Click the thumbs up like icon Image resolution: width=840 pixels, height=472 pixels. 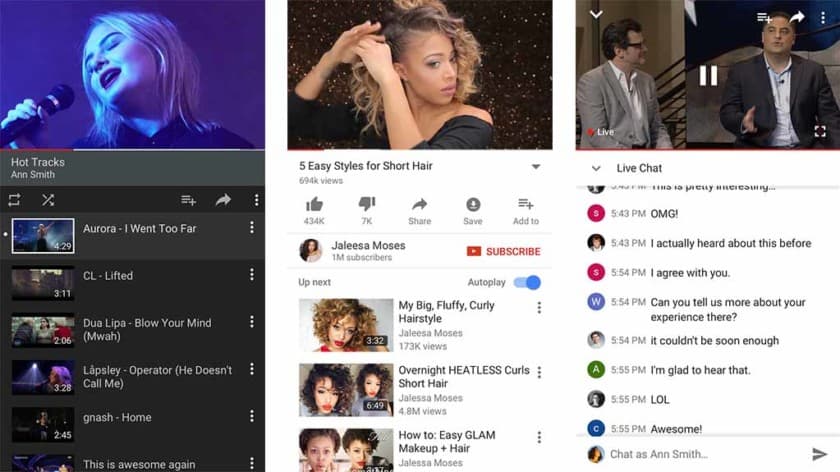pyautogui.click(x=314, y=204)
